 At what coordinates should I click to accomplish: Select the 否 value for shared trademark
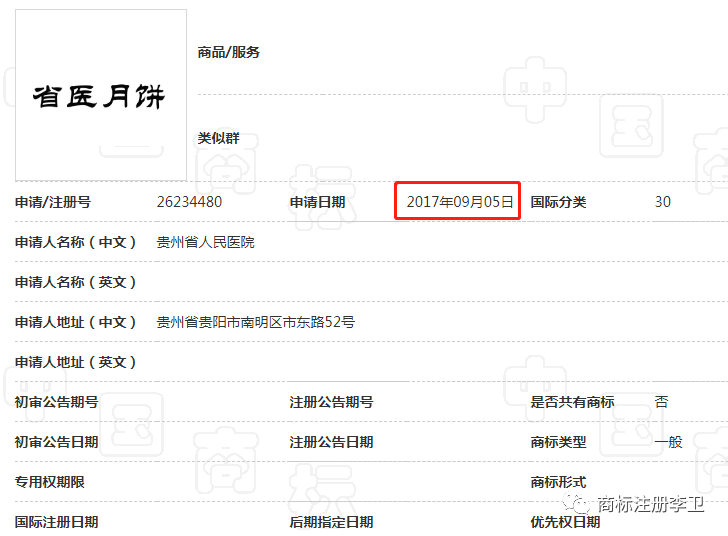(662, 402)
